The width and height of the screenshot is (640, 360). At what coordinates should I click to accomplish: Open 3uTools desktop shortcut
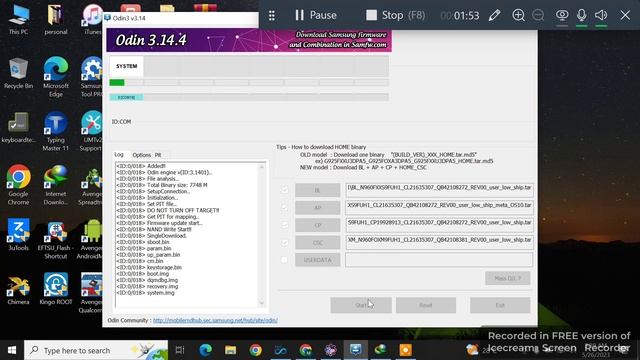(x=18, y=235)
